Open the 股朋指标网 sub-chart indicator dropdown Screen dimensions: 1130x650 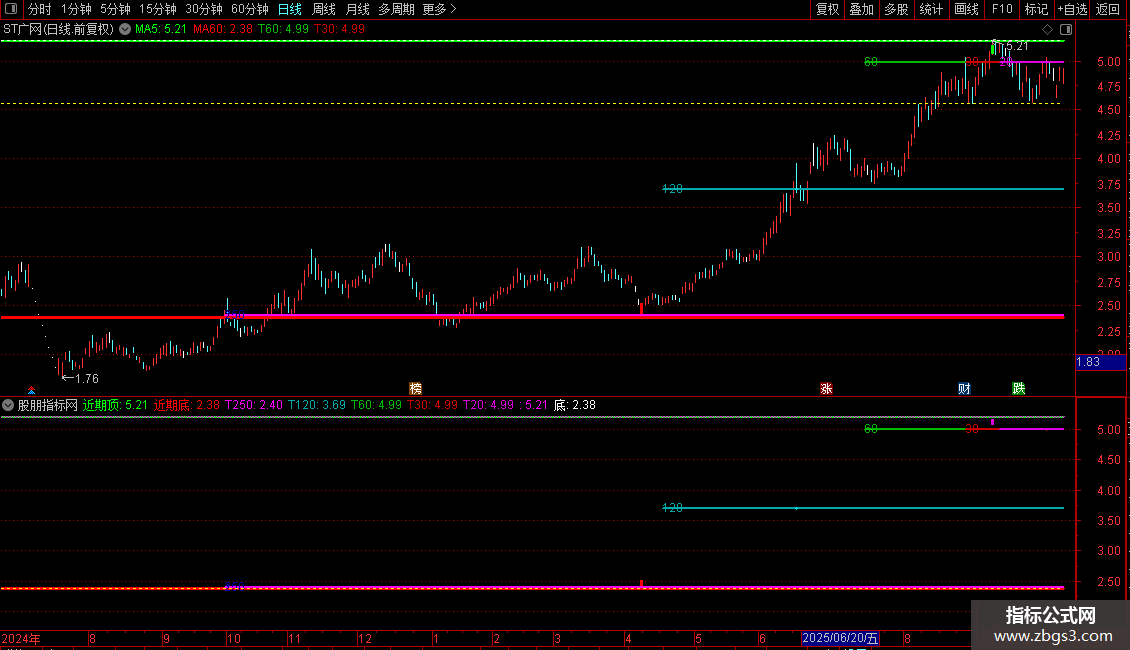[x=8, y=405]
